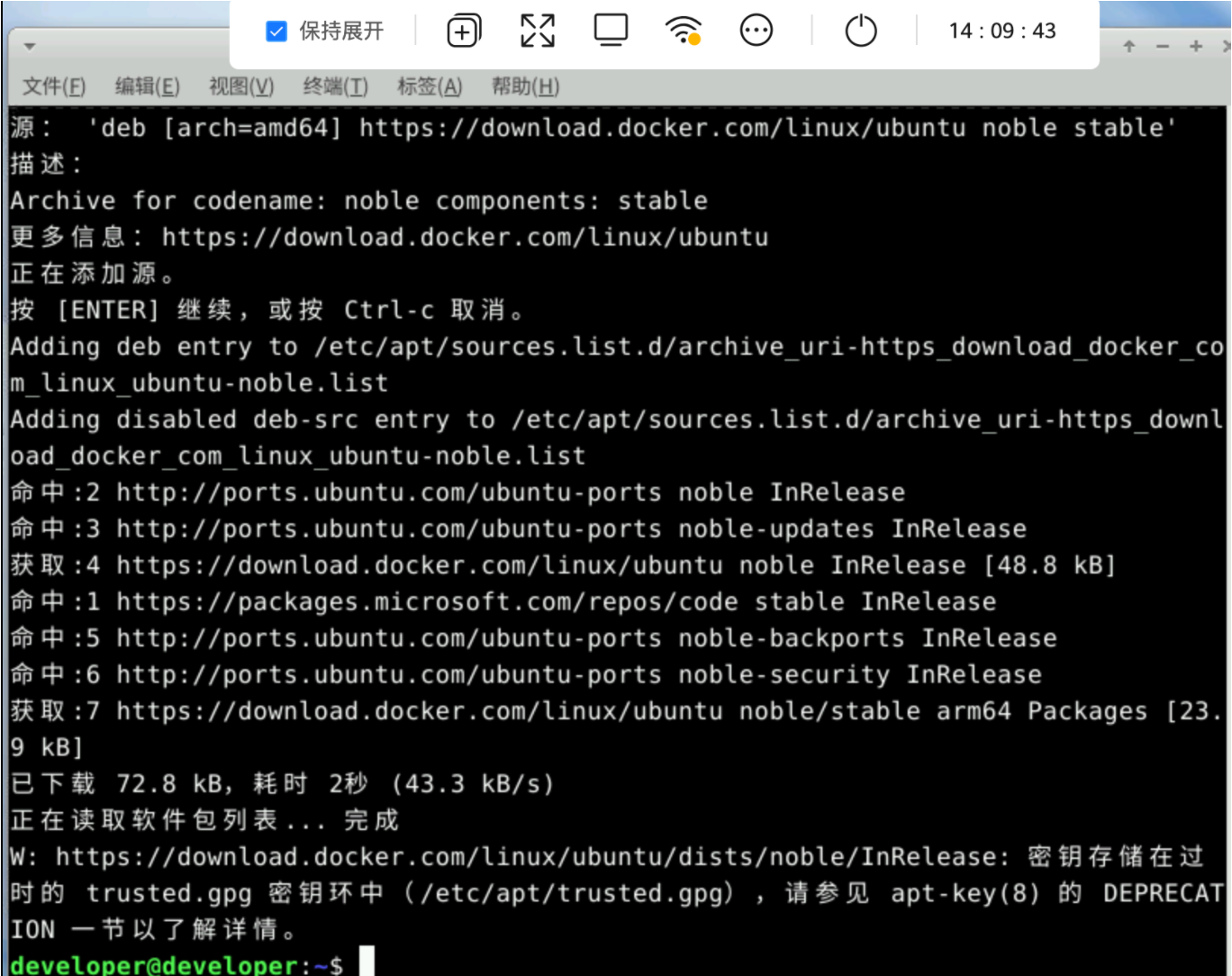The image size is (1232, 976).
Task: Click the 获取:4 docker InRelease line
Action: (x=563, y=565)
